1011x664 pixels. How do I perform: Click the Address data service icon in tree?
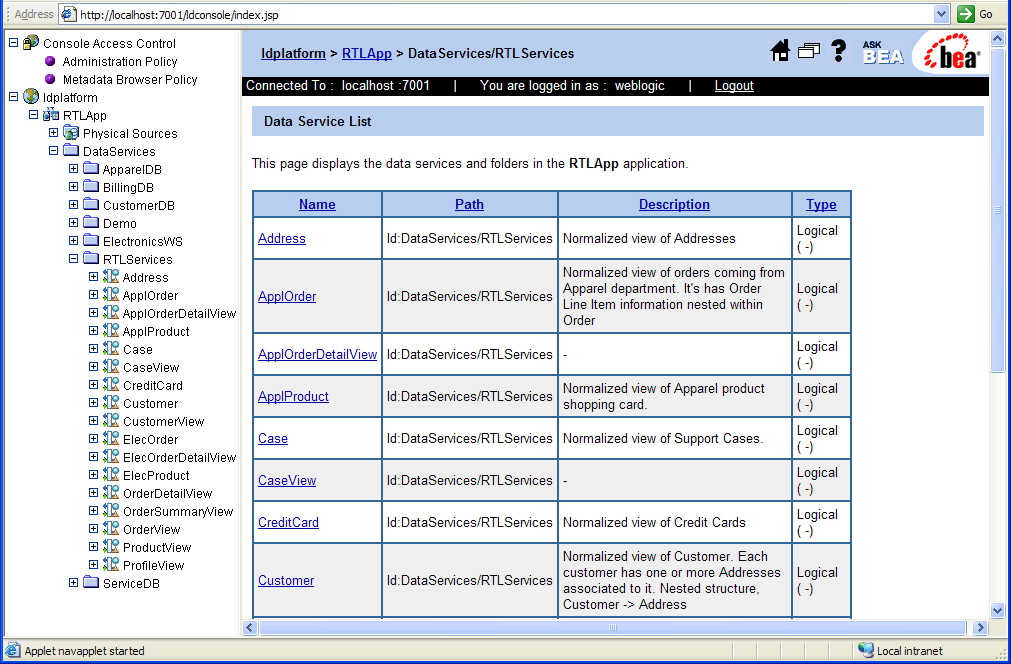[x=111, y=277]
